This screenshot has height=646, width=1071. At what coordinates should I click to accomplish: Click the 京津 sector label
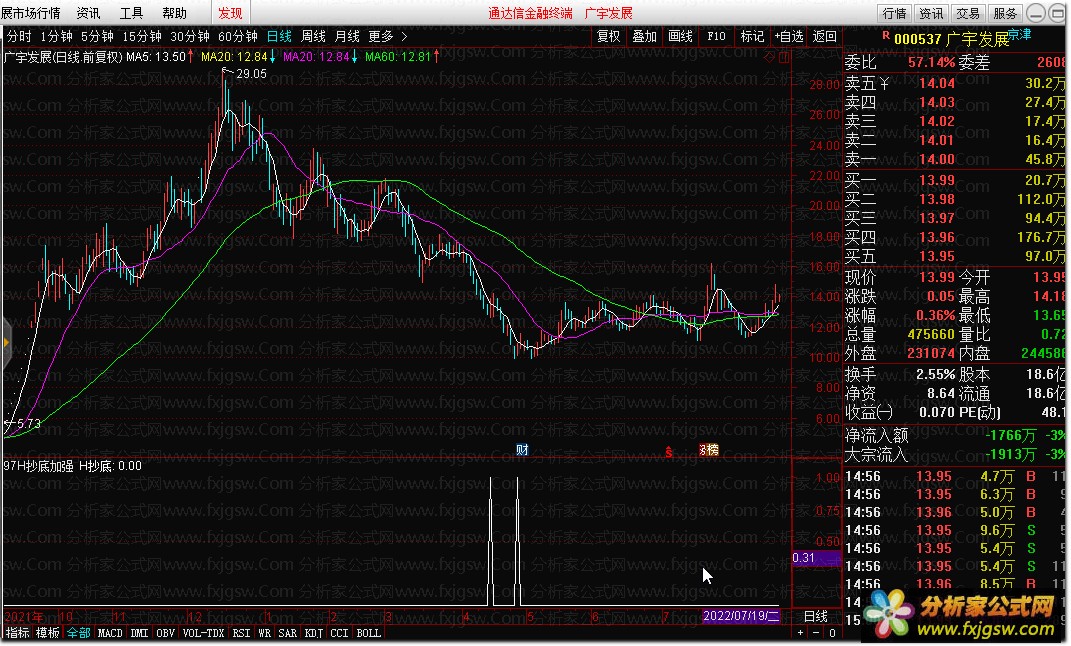coord(1020,34)
